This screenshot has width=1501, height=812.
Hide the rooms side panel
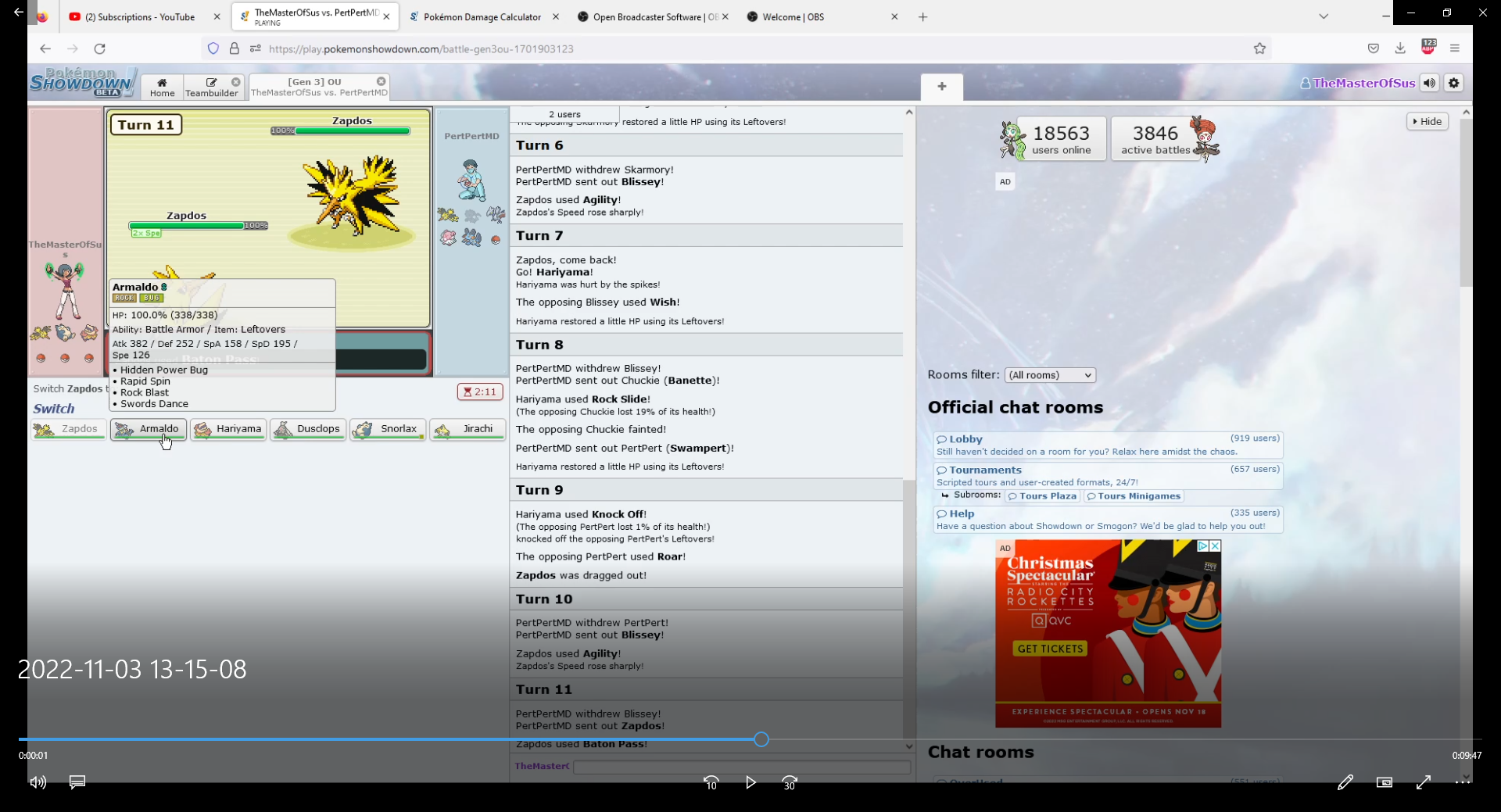click(x=1427, y=121)
